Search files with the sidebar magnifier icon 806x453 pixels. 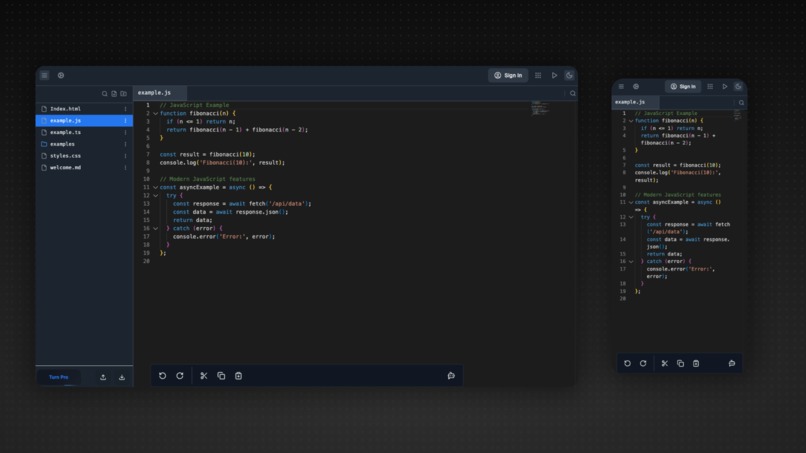coord(104,94)
